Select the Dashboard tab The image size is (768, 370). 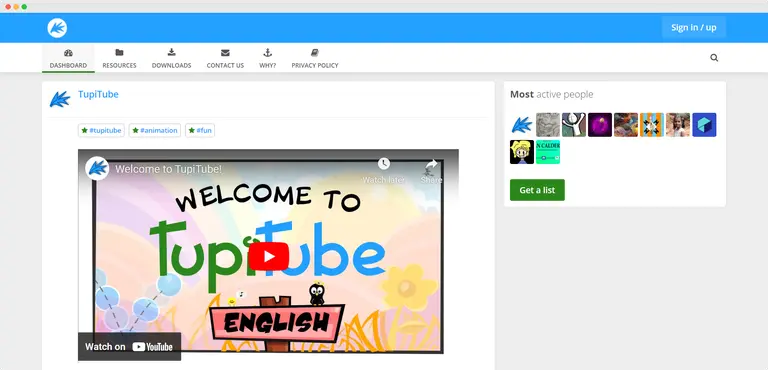[x=68, y=59]
